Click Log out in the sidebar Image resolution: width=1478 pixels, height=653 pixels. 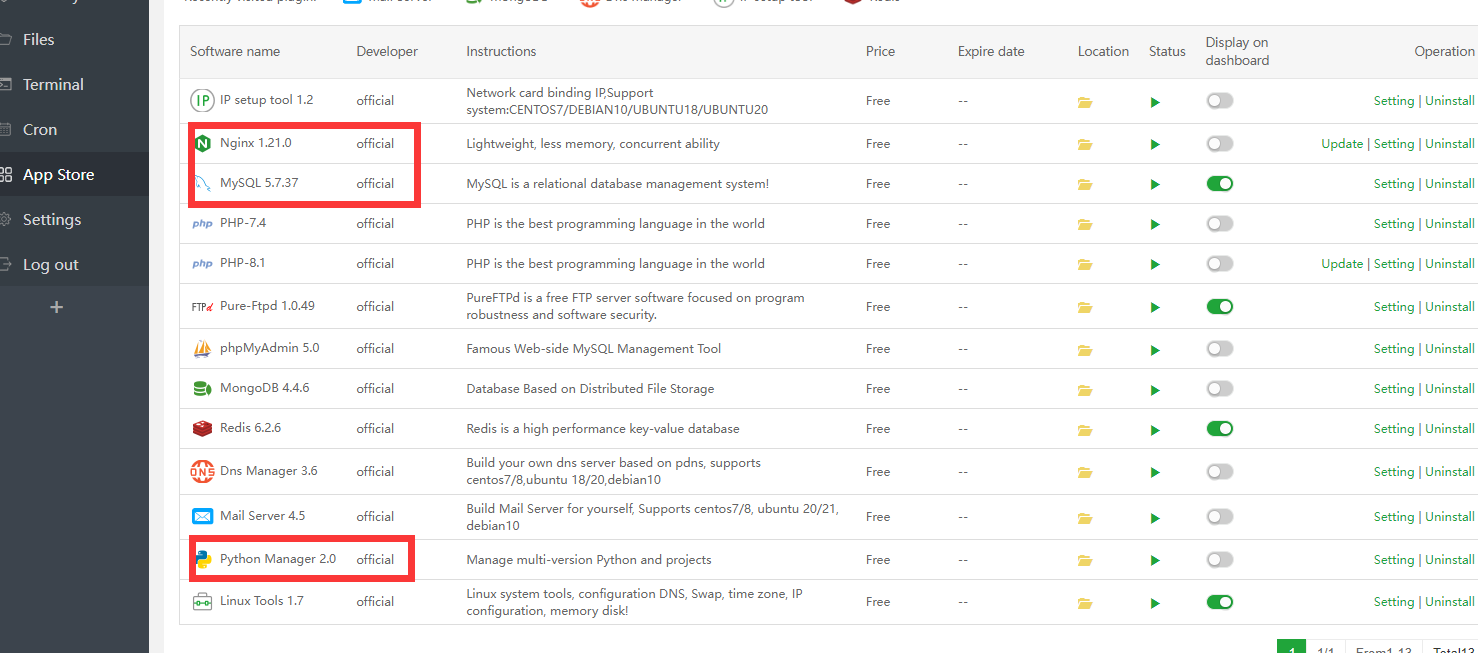tap(74, 265)
